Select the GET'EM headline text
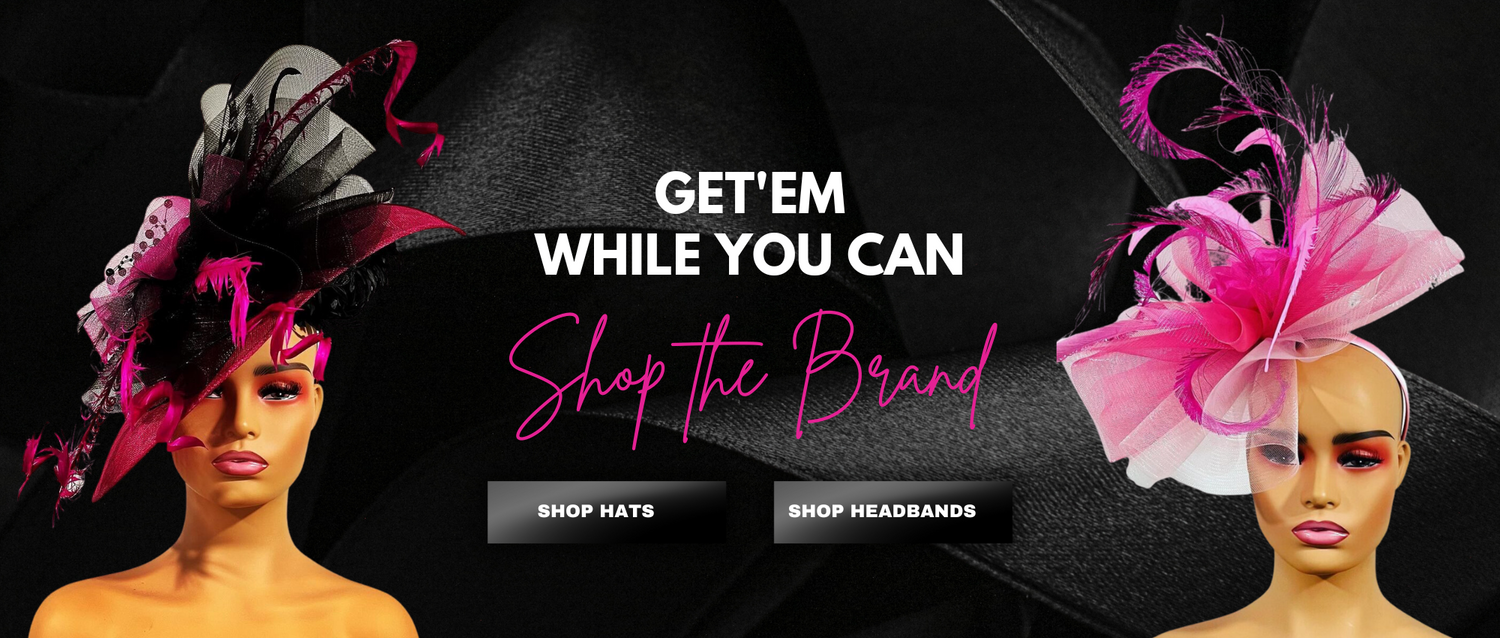 pos(750,194)
